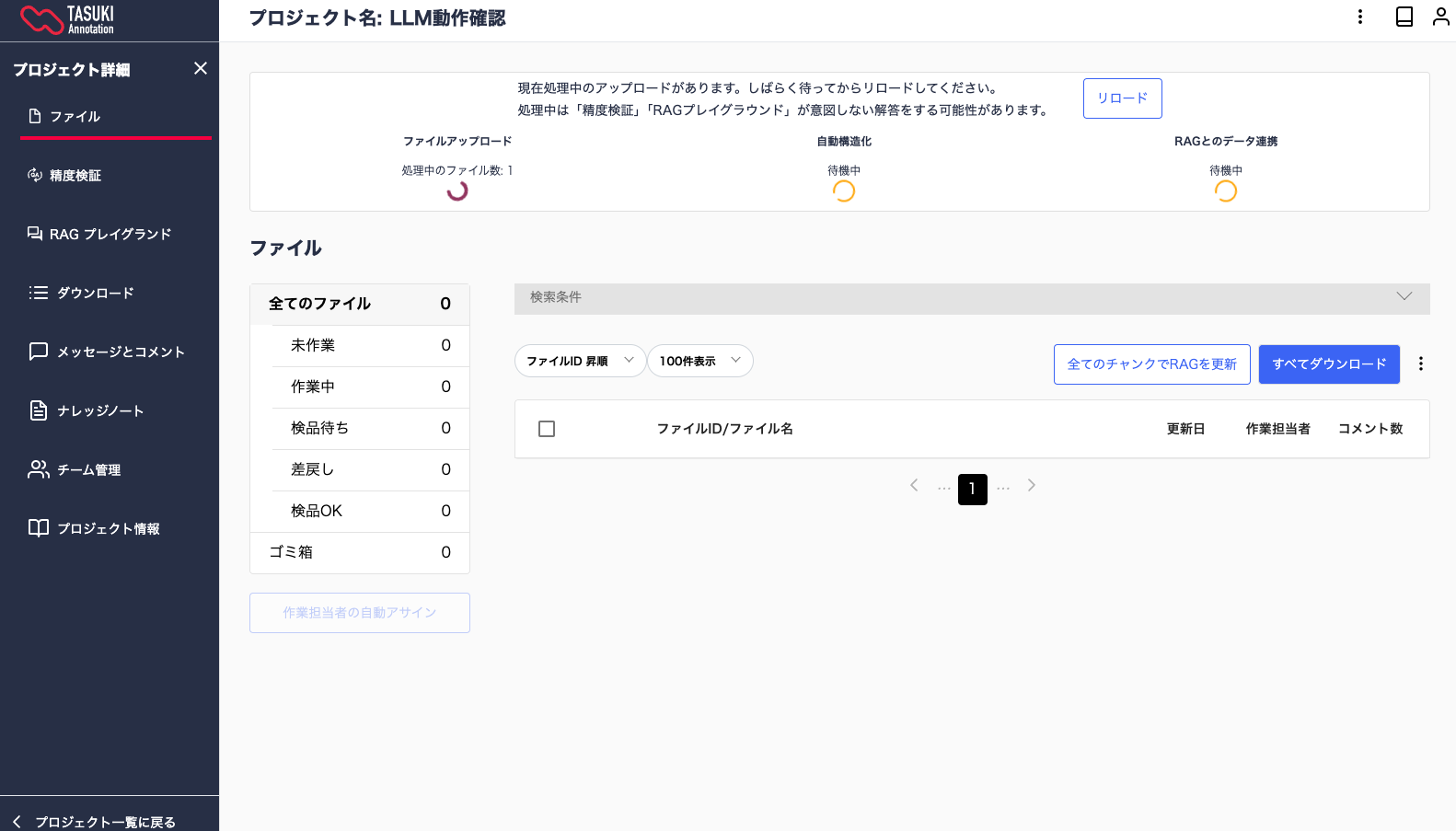Click 全てのチャンクでRAGを更新 button

[1151, 364]
